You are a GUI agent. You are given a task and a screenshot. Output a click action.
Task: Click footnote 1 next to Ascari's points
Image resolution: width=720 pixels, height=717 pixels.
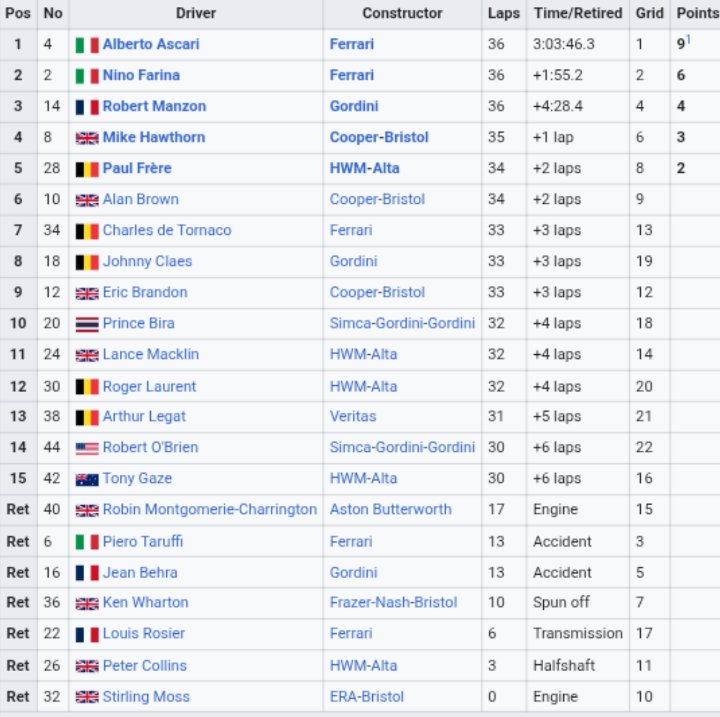[x=688, y=40]
